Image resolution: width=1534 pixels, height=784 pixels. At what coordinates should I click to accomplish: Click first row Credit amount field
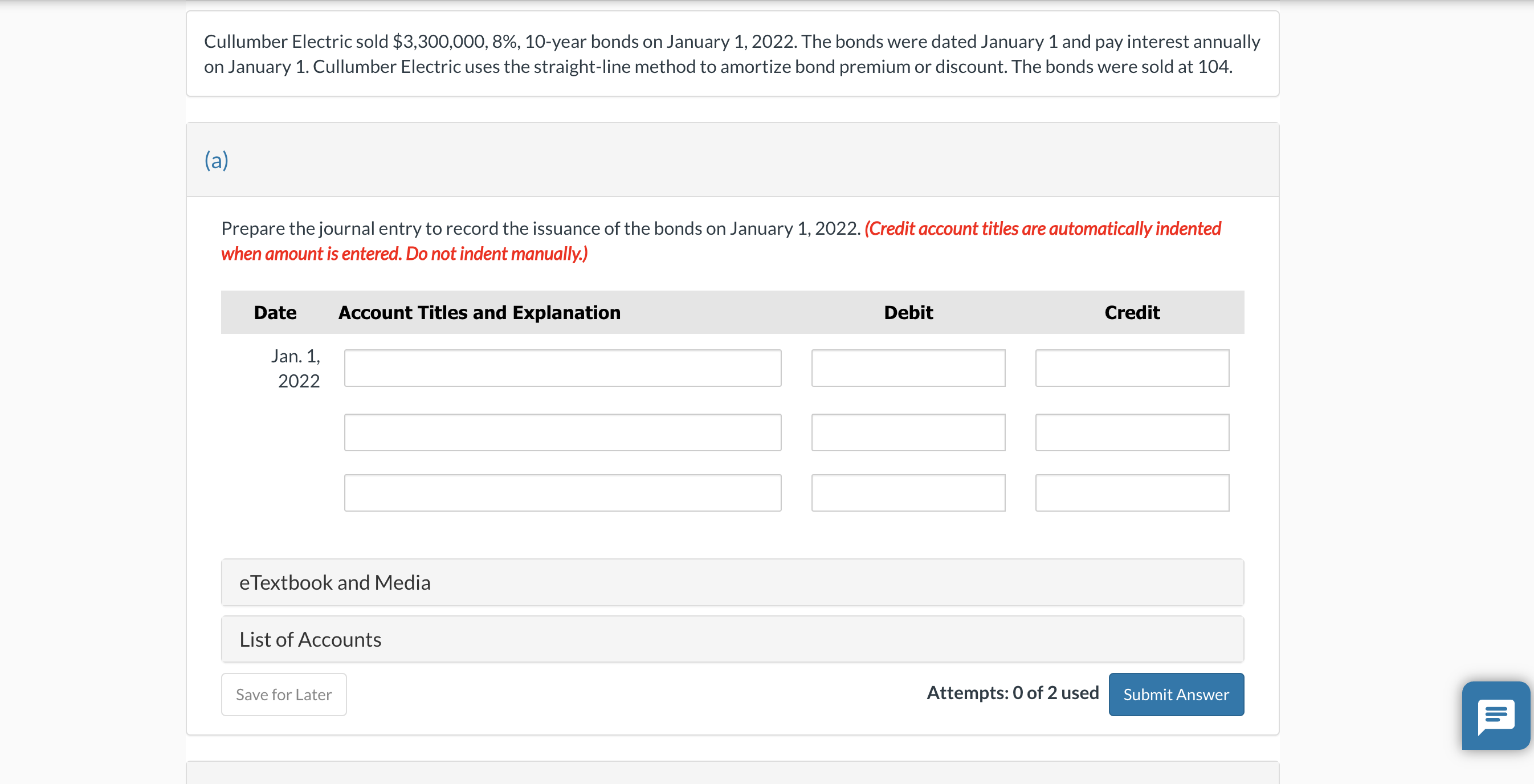pyautogui.click(x=1132, y=368)
